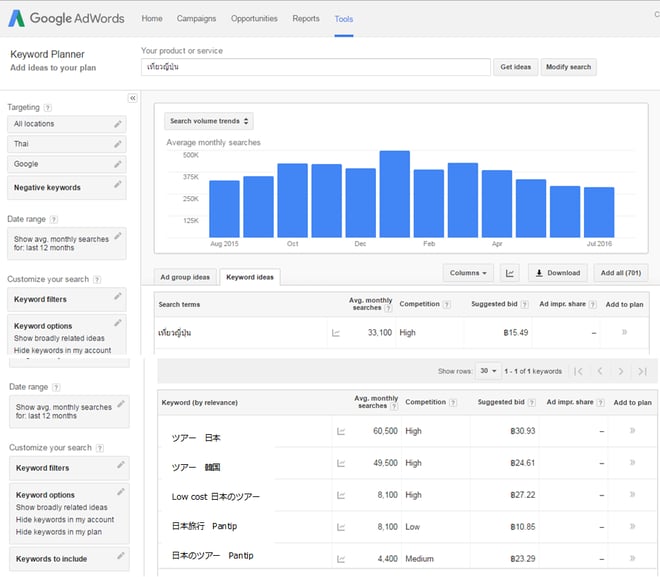Toggle chart view icon next to Columns
Viewport: 660px width, 577px height.
(x=510, y=273)
